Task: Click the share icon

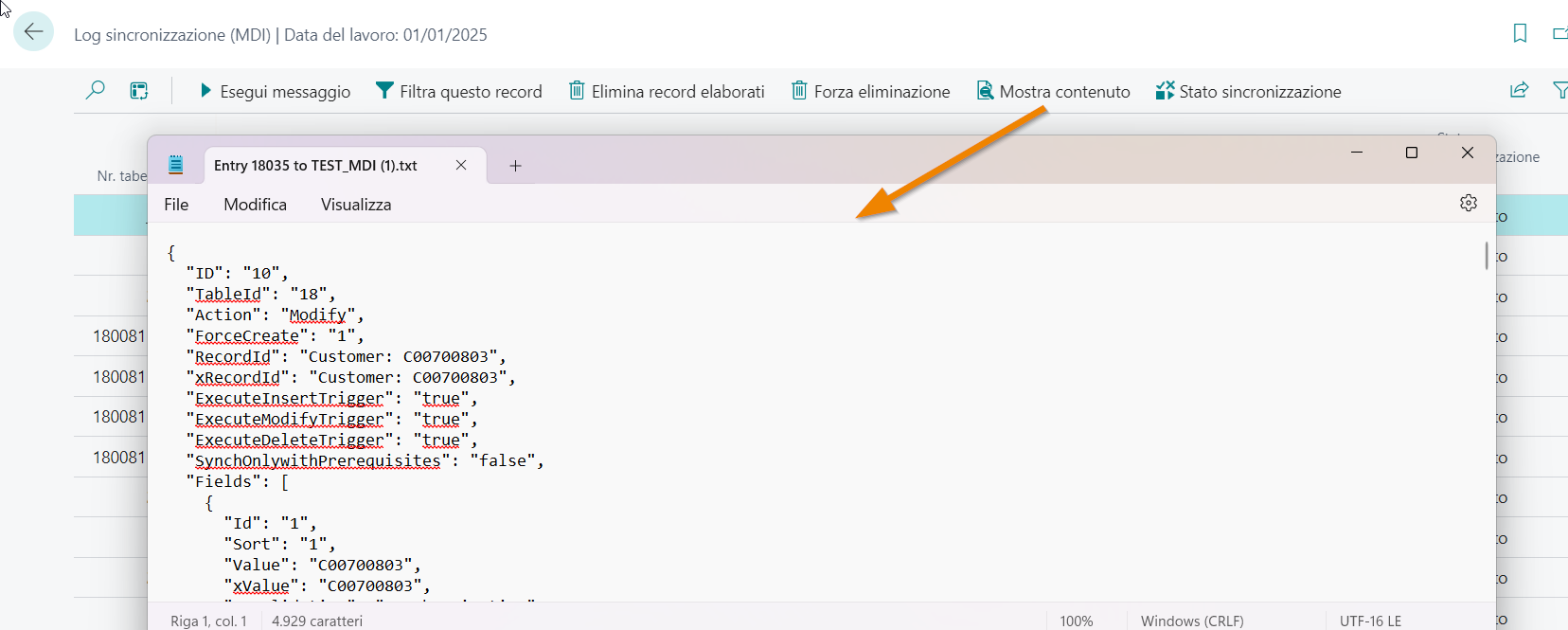Action: point(1520,90)
